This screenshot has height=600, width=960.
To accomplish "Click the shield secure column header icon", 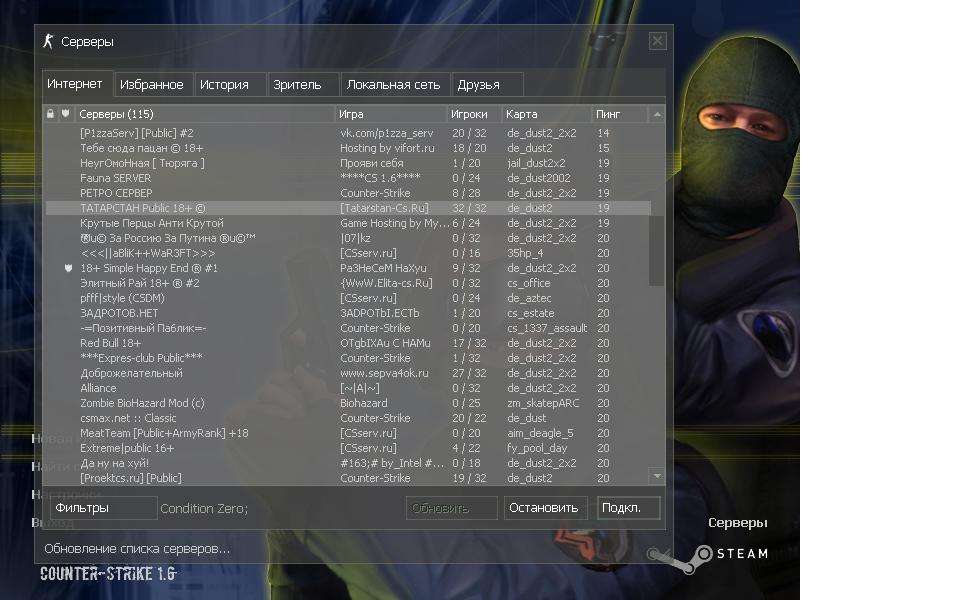I will [x=66, y=114].
